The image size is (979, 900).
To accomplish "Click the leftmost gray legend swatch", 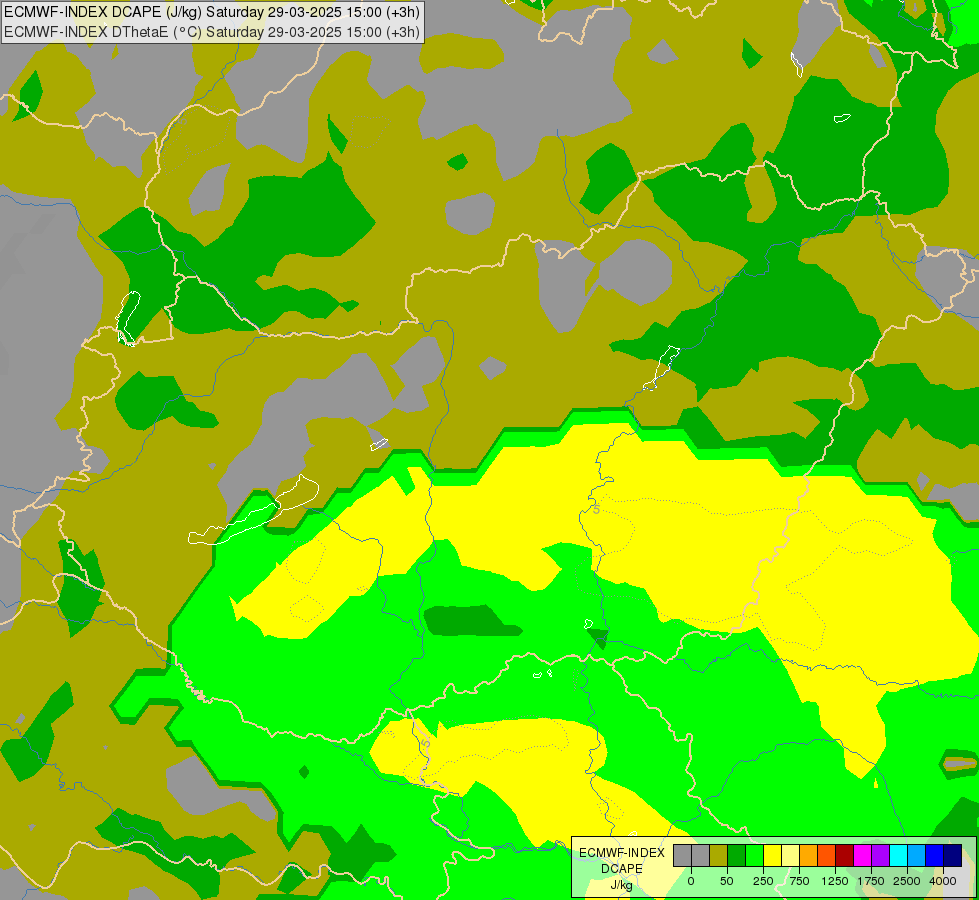I will 682,856.
